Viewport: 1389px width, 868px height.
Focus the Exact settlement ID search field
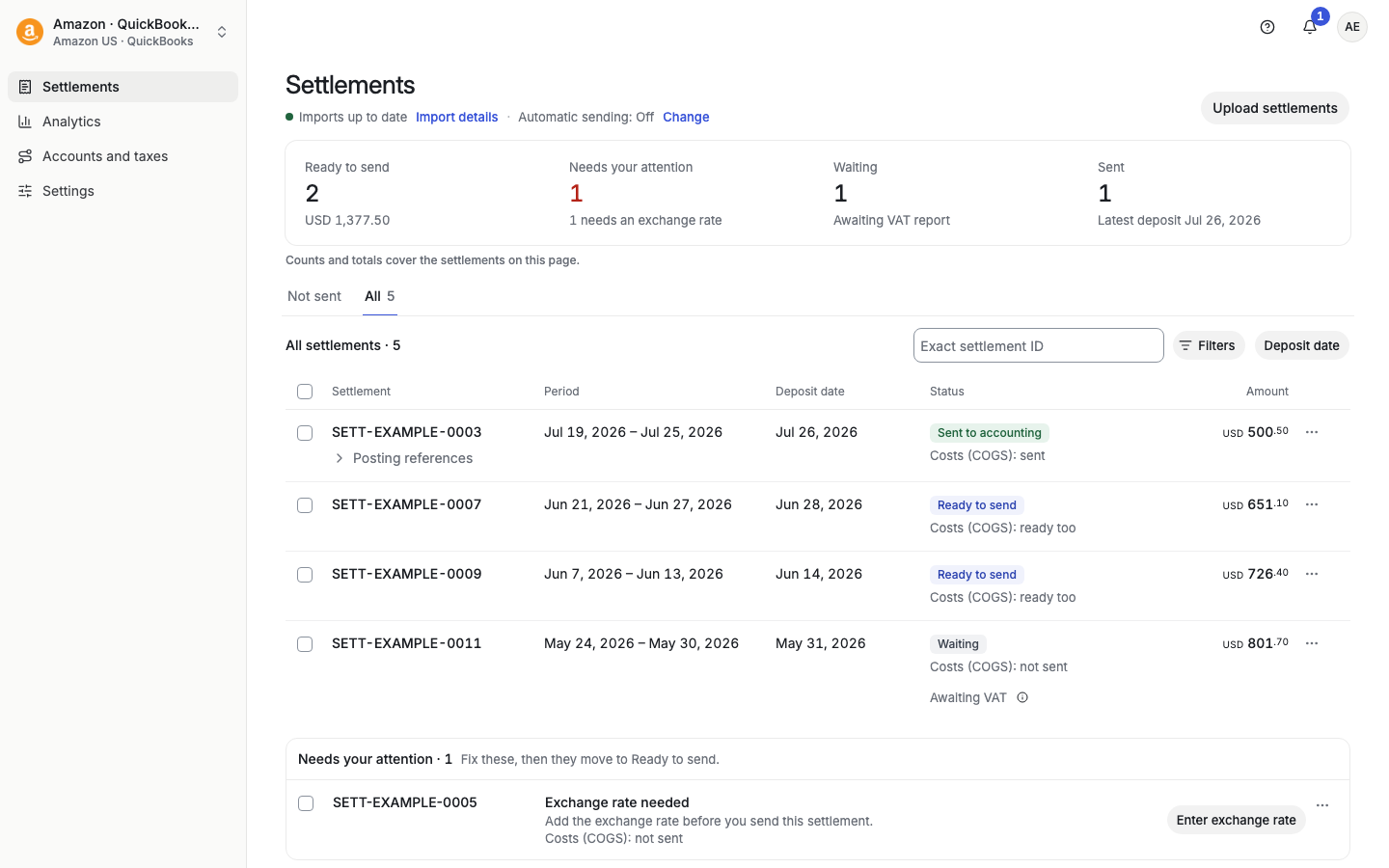[x=1038, y=345]
